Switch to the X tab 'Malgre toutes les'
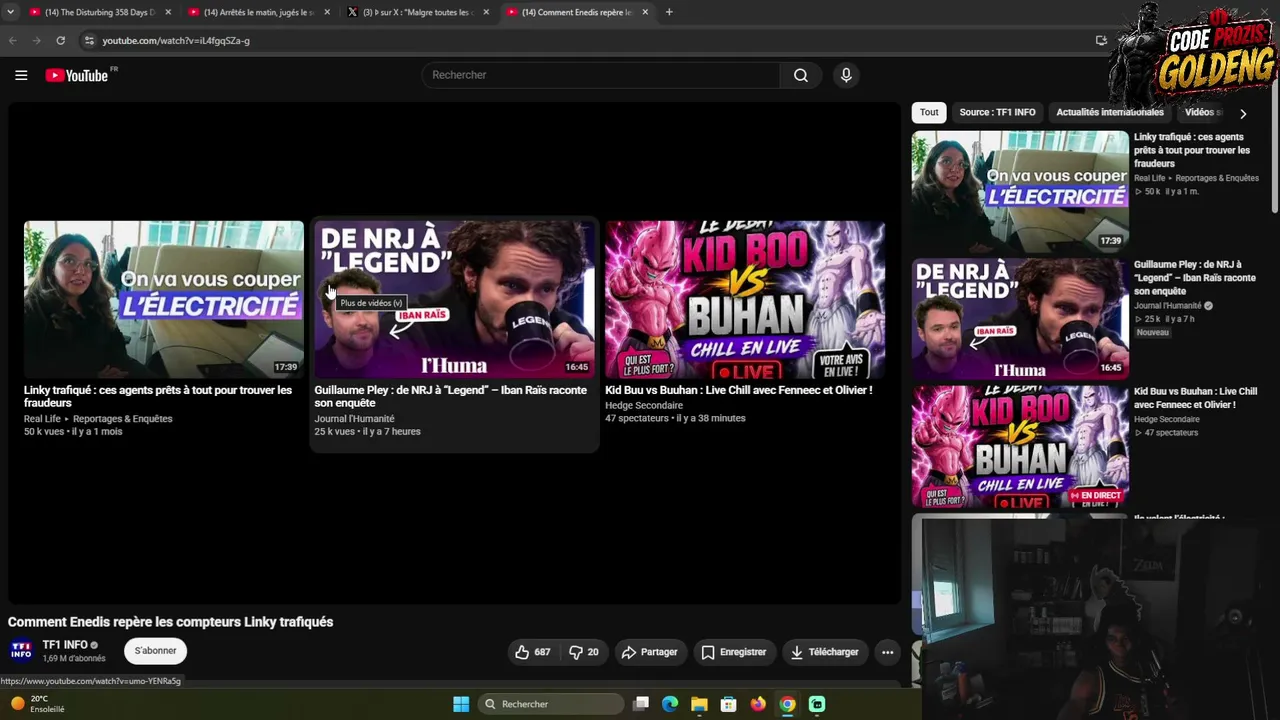 click(x=418, y=12)
